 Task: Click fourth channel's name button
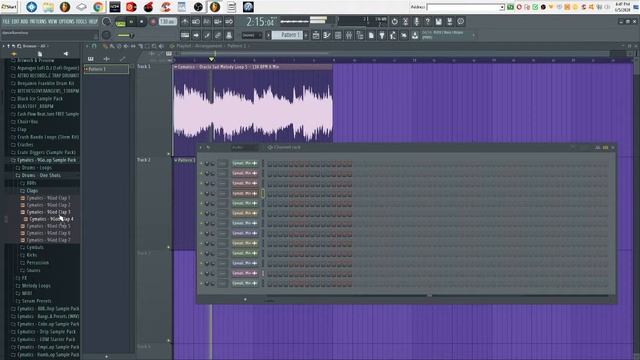244,193
